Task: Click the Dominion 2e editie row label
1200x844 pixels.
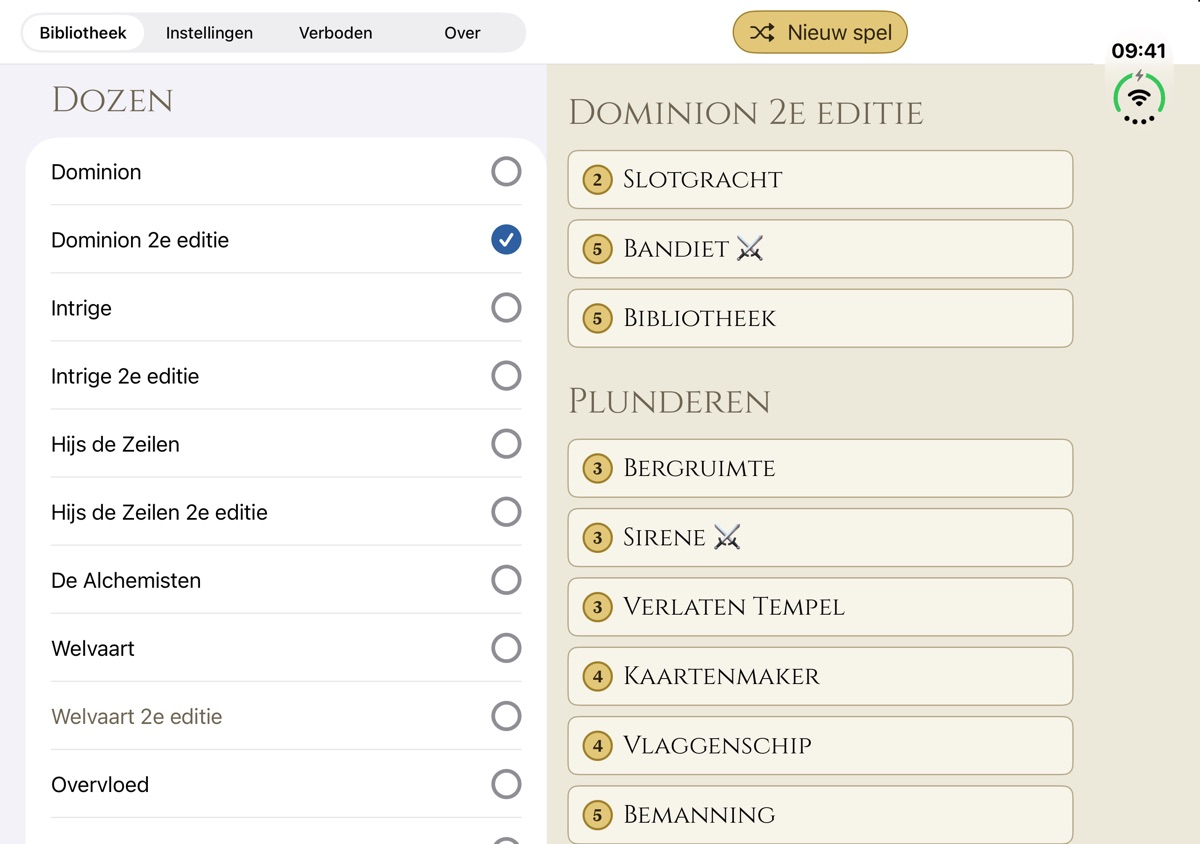Action: tap(140, 240)
